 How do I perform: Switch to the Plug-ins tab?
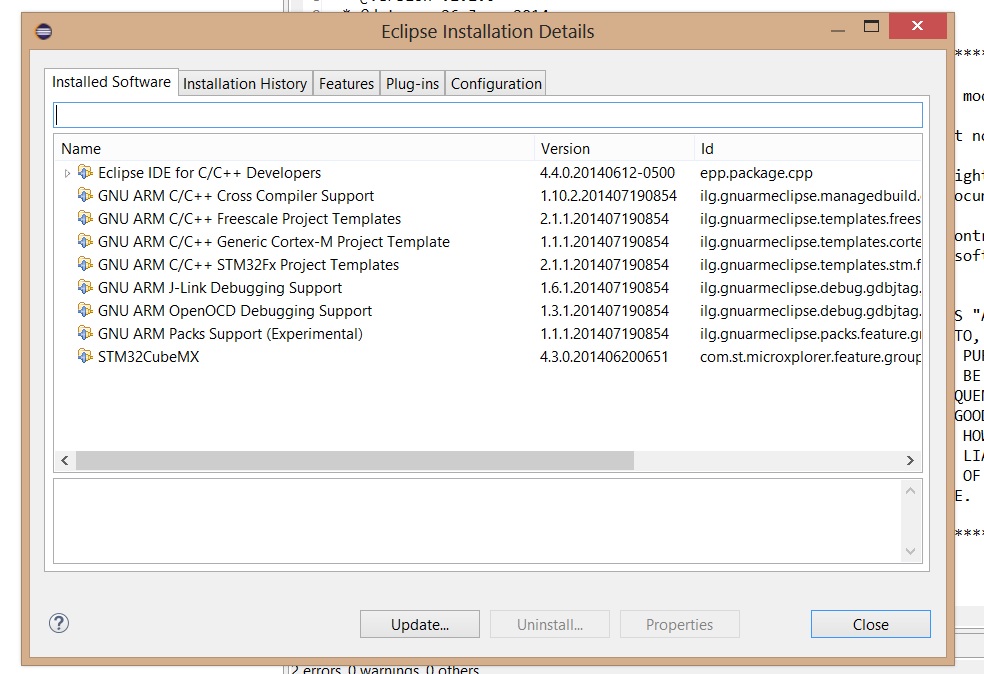(412, 83)
